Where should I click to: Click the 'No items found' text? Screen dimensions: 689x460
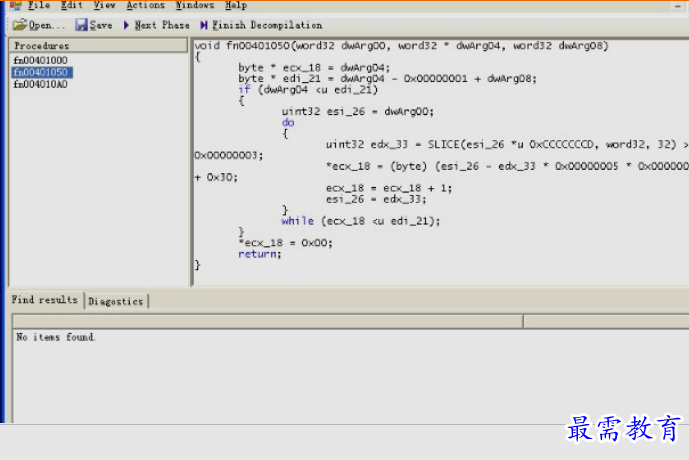pyautogui.click(x=56, y=337)
